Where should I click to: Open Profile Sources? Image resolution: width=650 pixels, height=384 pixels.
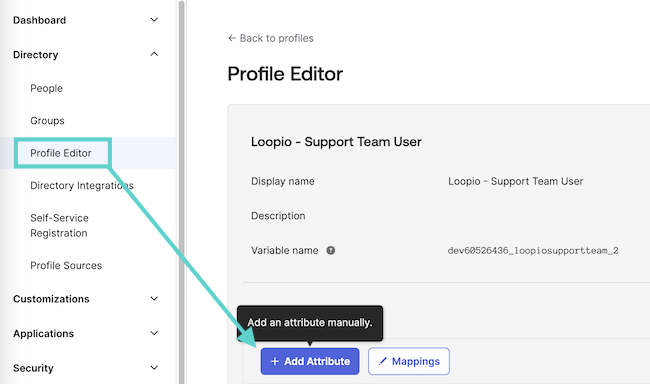(66, 265)
